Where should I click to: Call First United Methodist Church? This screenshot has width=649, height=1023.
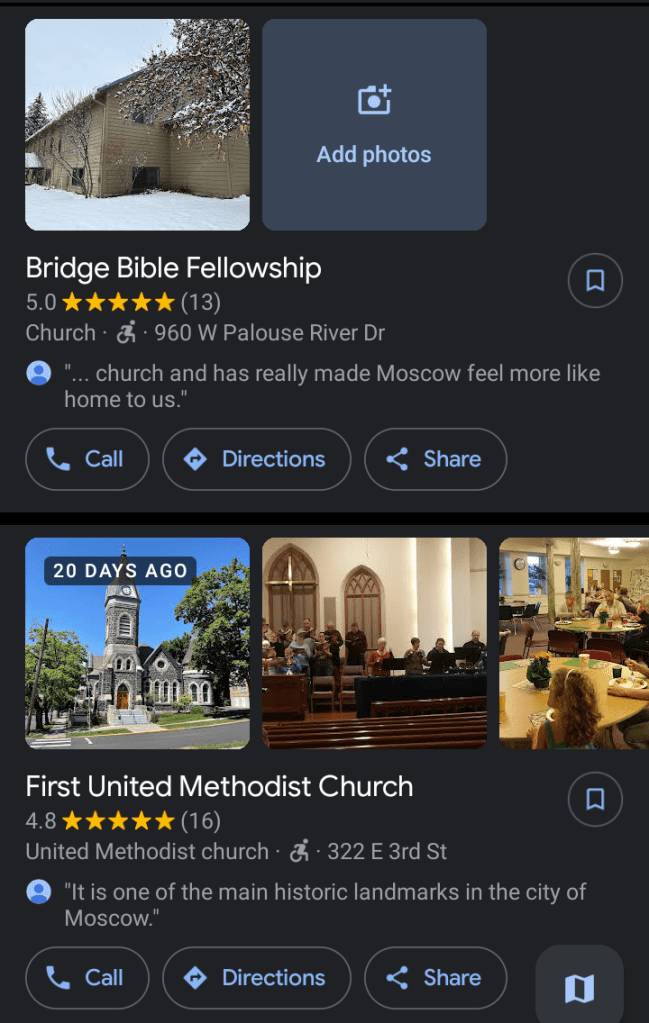[x=87, y=978]
